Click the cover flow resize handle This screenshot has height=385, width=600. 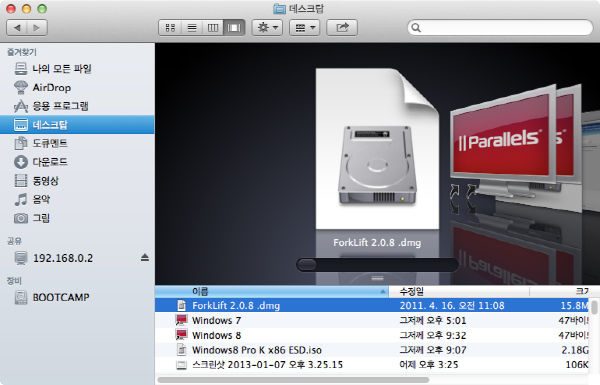[x=377, y=278]
